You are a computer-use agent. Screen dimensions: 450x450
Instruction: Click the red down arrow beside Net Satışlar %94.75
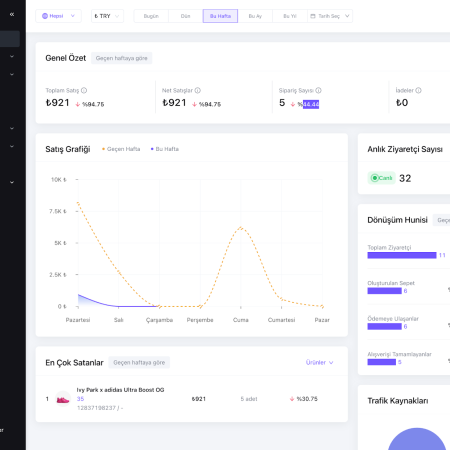[194, 104]
